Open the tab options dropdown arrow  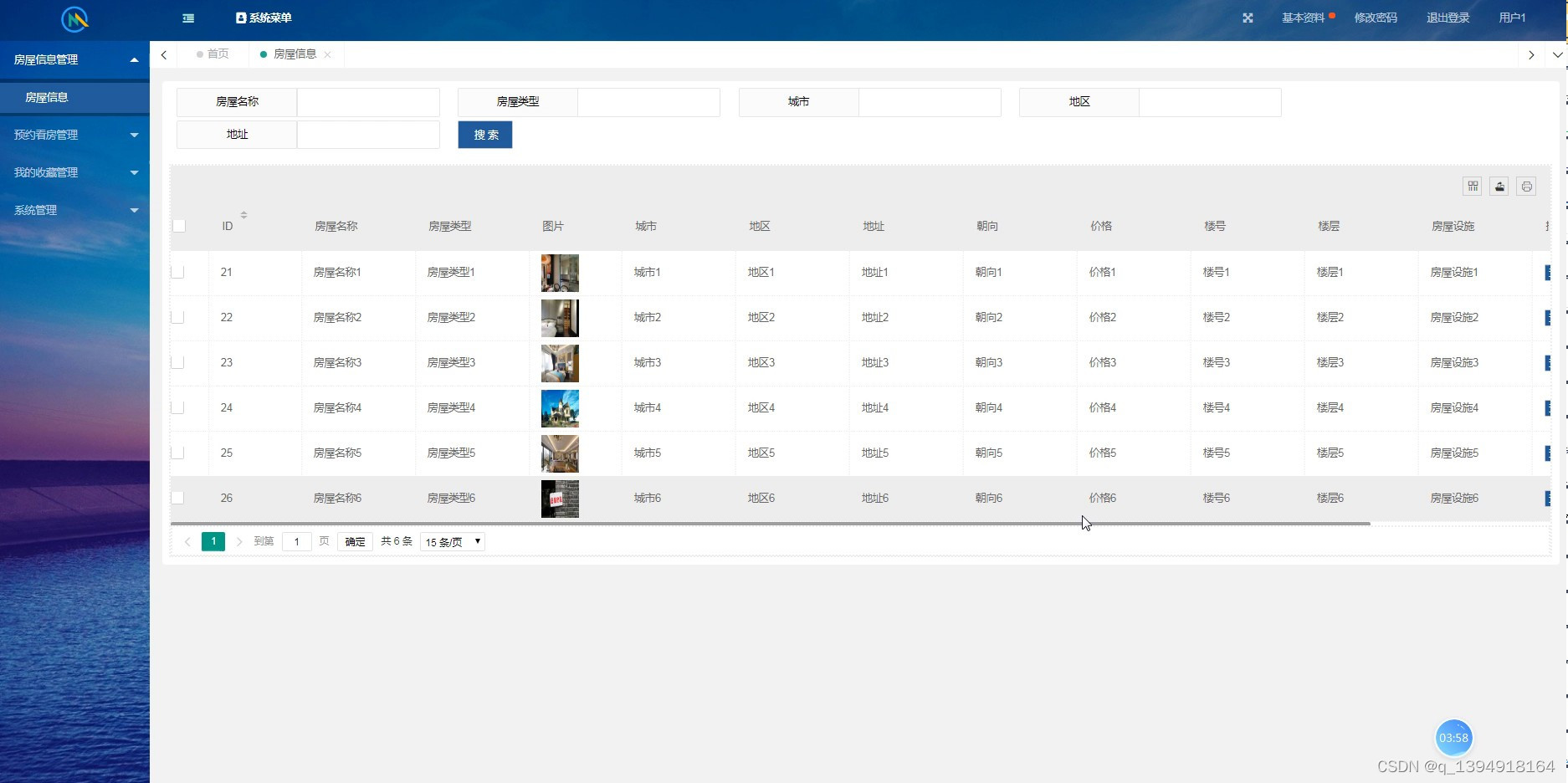(x=1557, y=54)
